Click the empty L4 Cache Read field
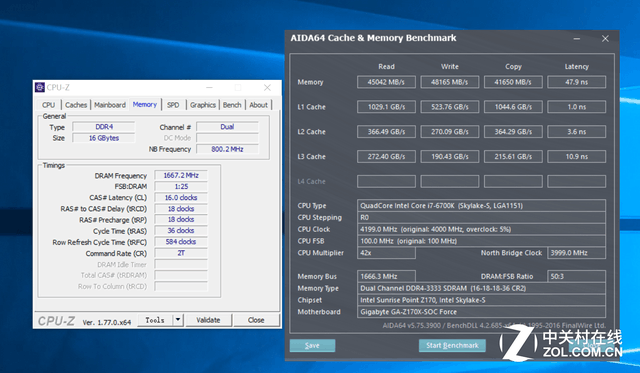Screen dimensions: 640x373 (386, 181)
